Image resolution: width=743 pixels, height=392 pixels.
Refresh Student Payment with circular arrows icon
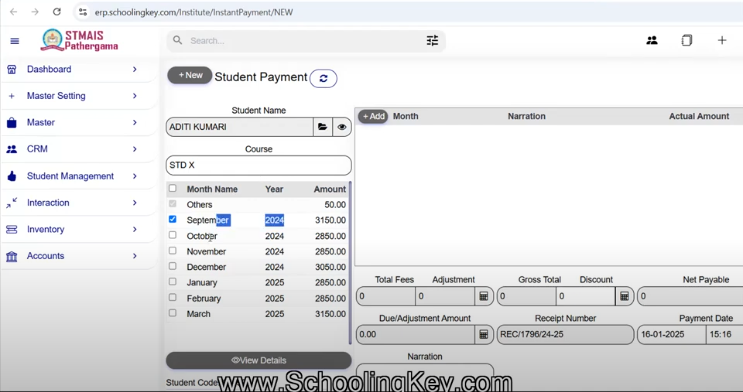tap(324, 78)
